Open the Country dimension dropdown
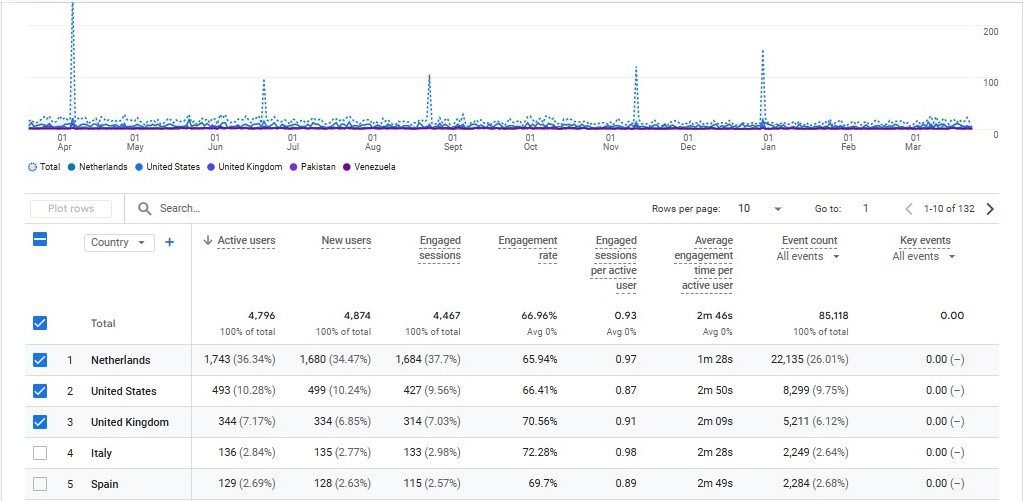 point(119,242)
